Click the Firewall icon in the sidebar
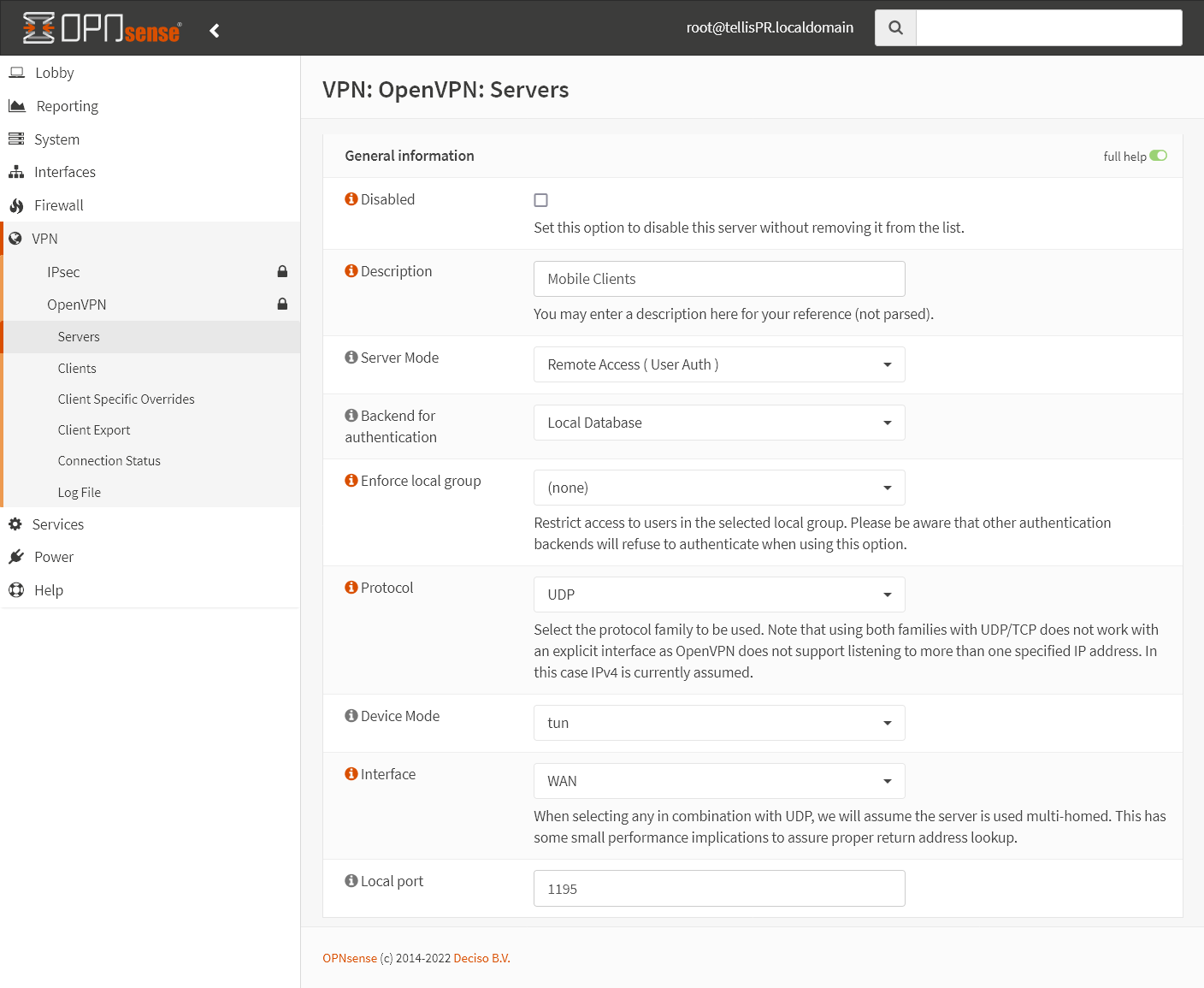 click(17, 205)
